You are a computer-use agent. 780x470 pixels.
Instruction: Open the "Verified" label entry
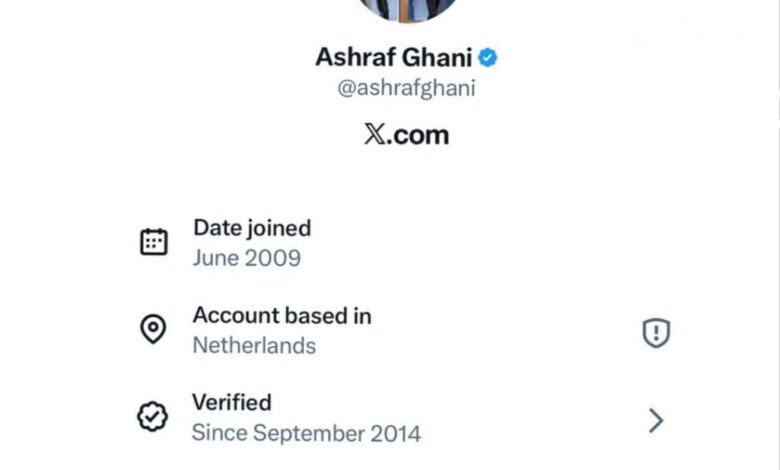pyautogui.click(x=232, y=402)
